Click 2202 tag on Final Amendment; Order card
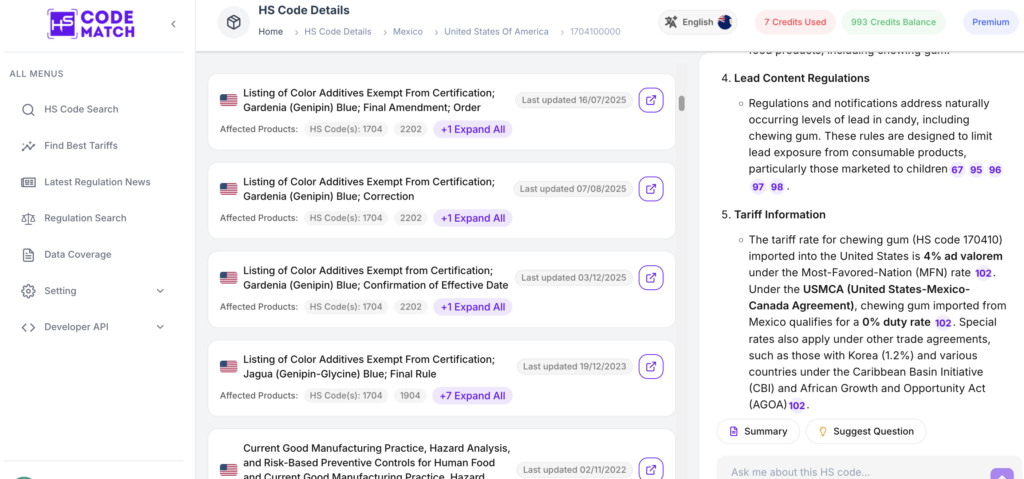 410,129
